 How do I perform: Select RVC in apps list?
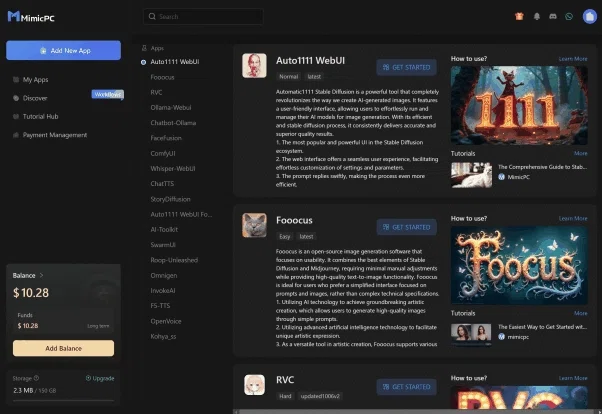[156, 93]
